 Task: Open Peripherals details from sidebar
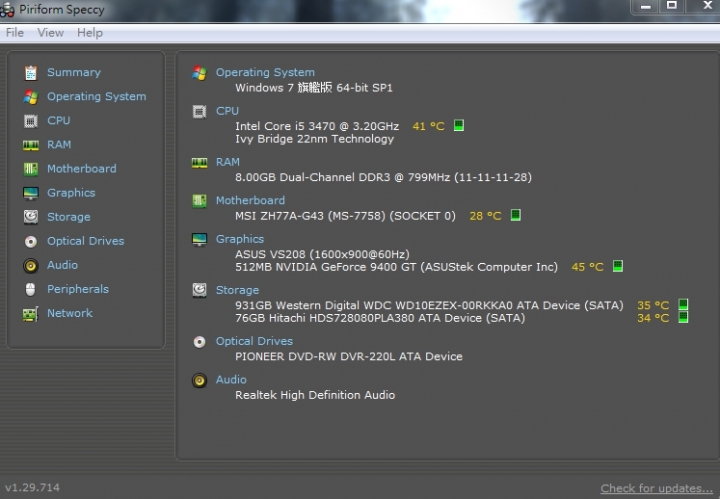click(x=78, y=289)
